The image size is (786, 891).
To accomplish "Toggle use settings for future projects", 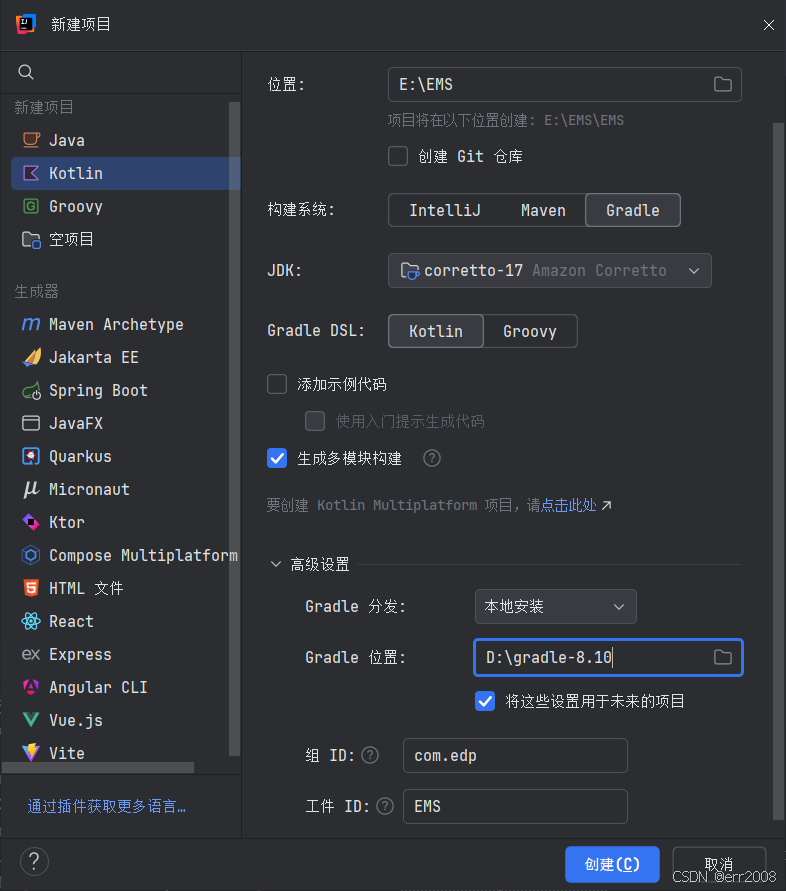I will [x=485, y=701].
